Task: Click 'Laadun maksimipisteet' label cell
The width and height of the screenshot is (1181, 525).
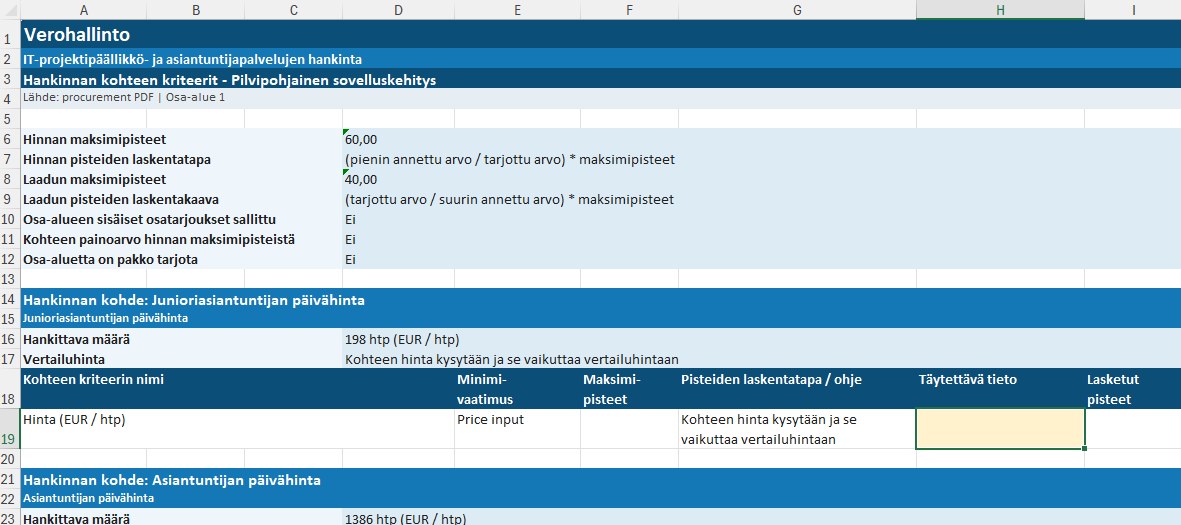Action: pos(182,179)
